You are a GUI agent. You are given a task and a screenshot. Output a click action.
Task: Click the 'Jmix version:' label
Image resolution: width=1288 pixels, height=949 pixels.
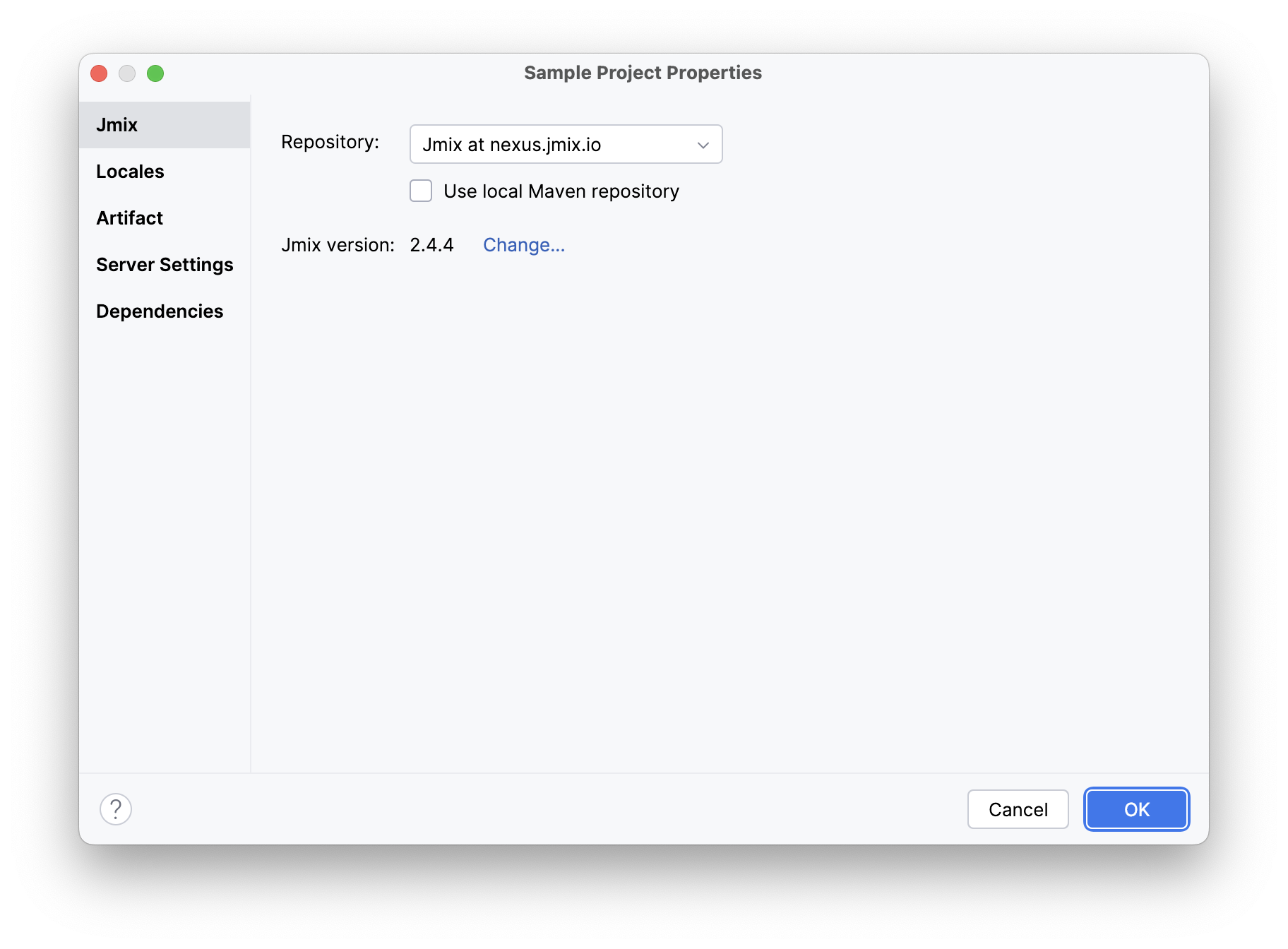[338, 245]
